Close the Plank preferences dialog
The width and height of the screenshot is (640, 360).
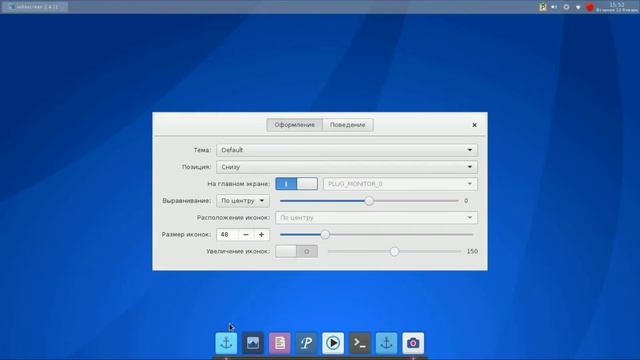474,125
